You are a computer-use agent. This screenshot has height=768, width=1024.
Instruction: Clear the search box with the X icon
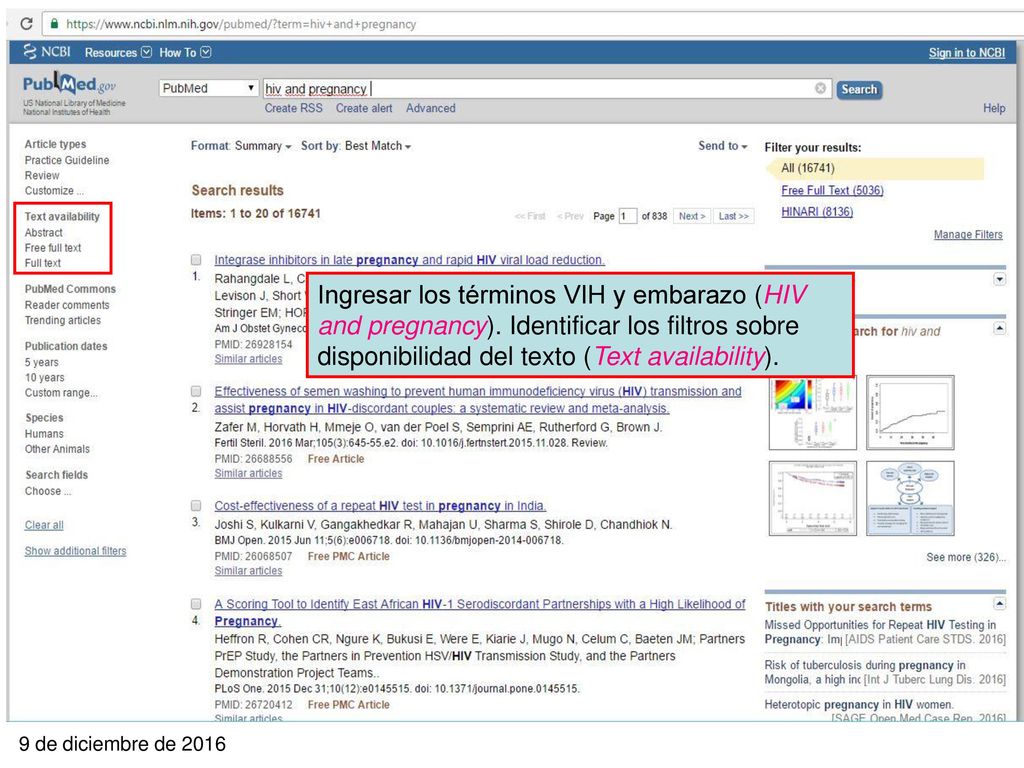(820, 88)
